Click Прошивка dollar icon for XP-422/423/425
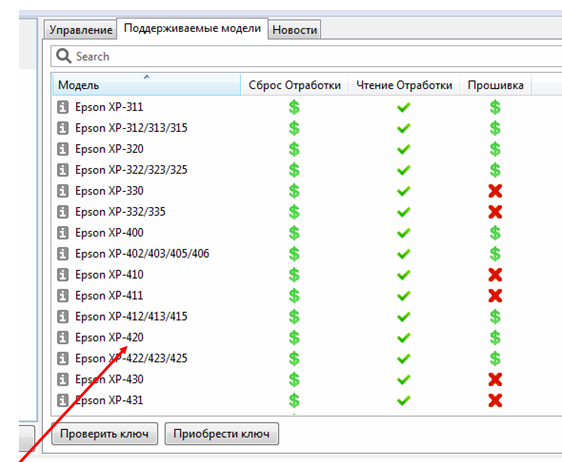The image size is (562, 462). coord(495,358)
